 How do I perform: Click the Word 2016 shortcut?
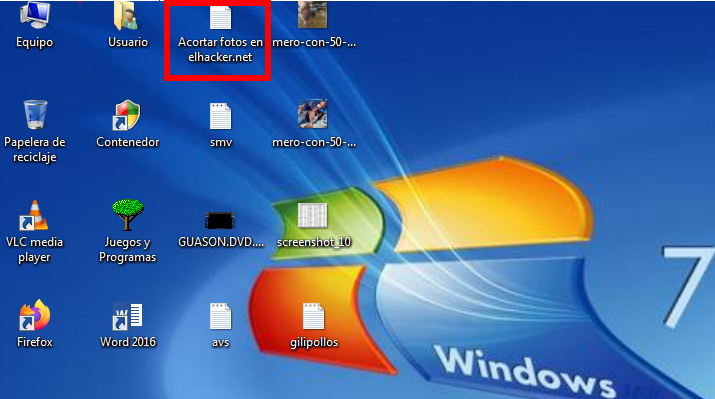coord(128,316)
